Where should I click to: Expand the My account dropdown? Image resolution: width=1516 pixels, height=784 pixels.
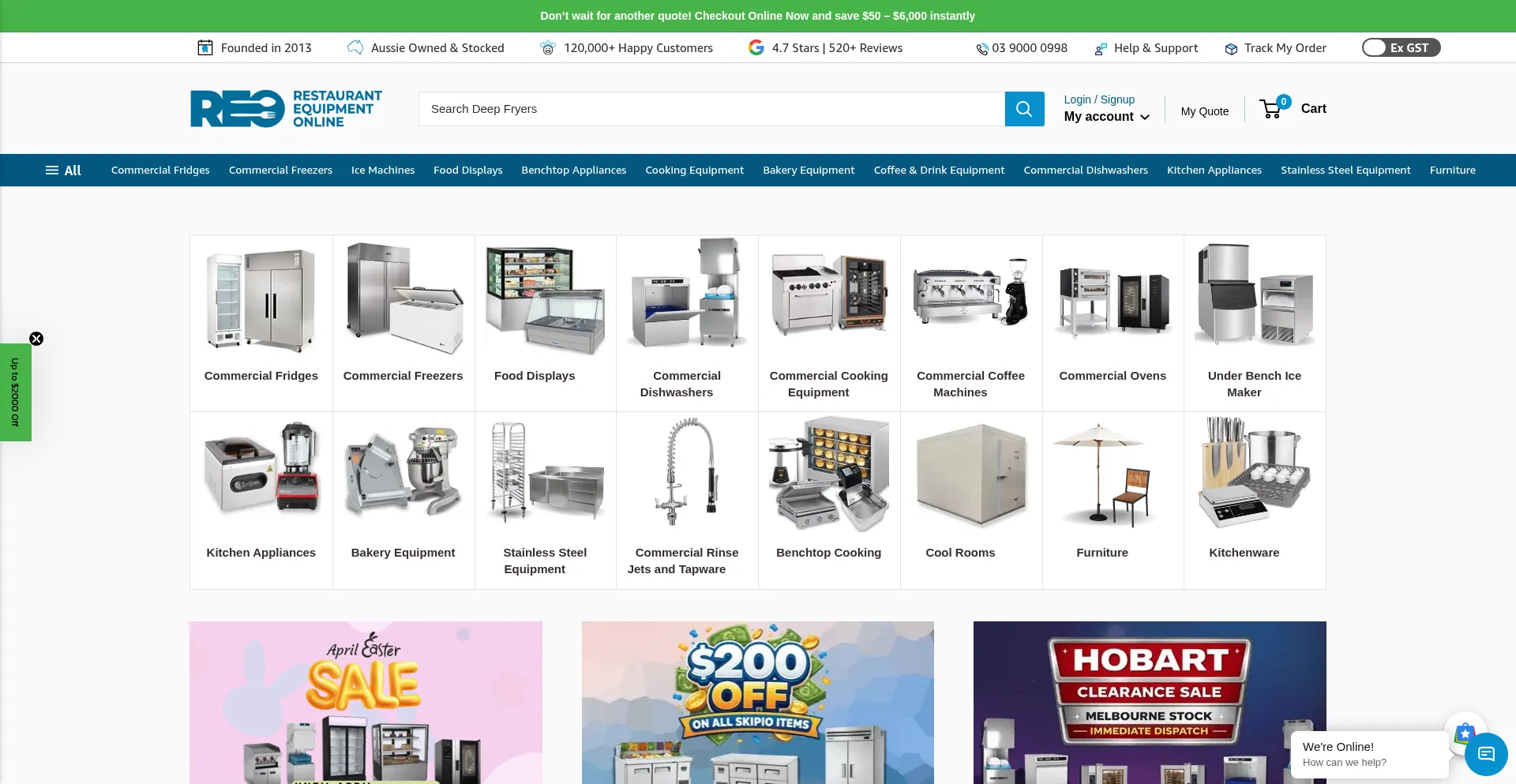[1106, 117]
